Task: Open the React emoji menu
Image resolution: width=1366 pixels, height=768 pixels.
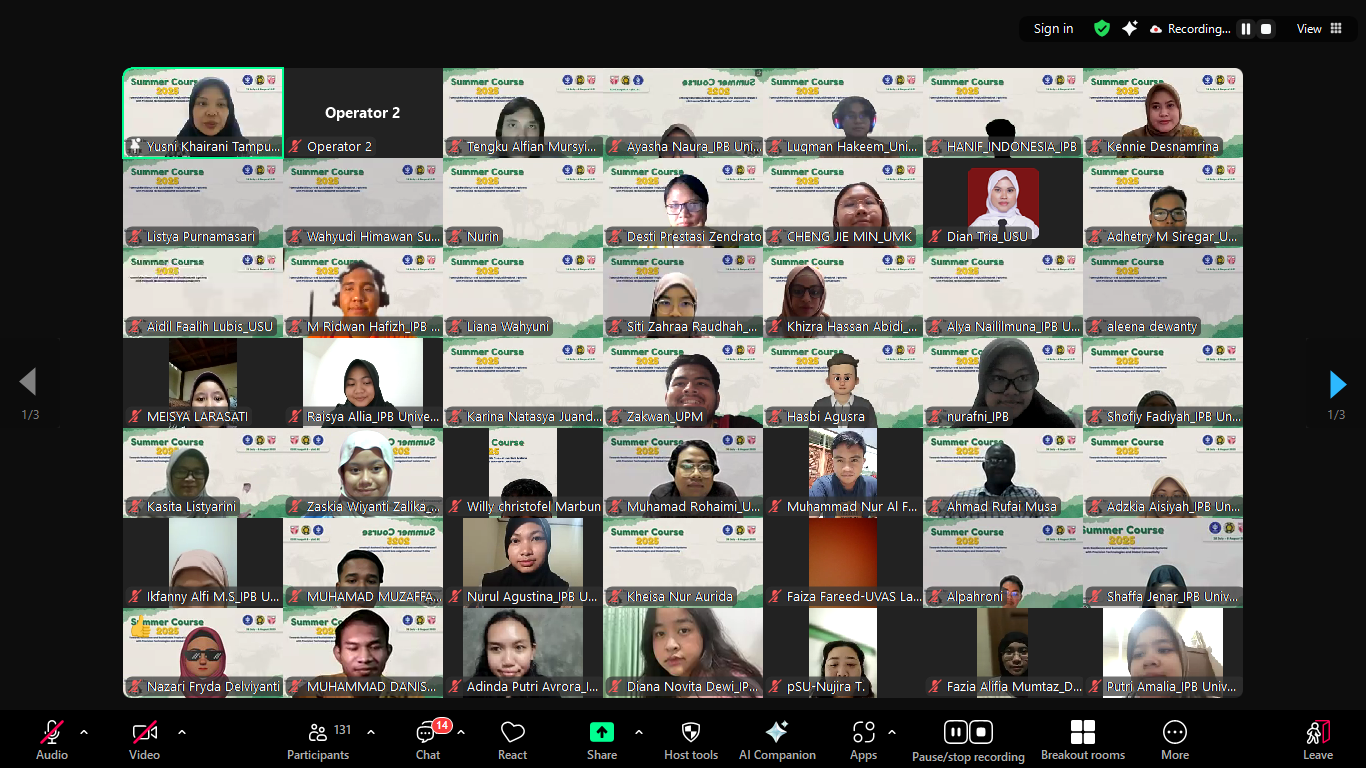Action: 512,740
